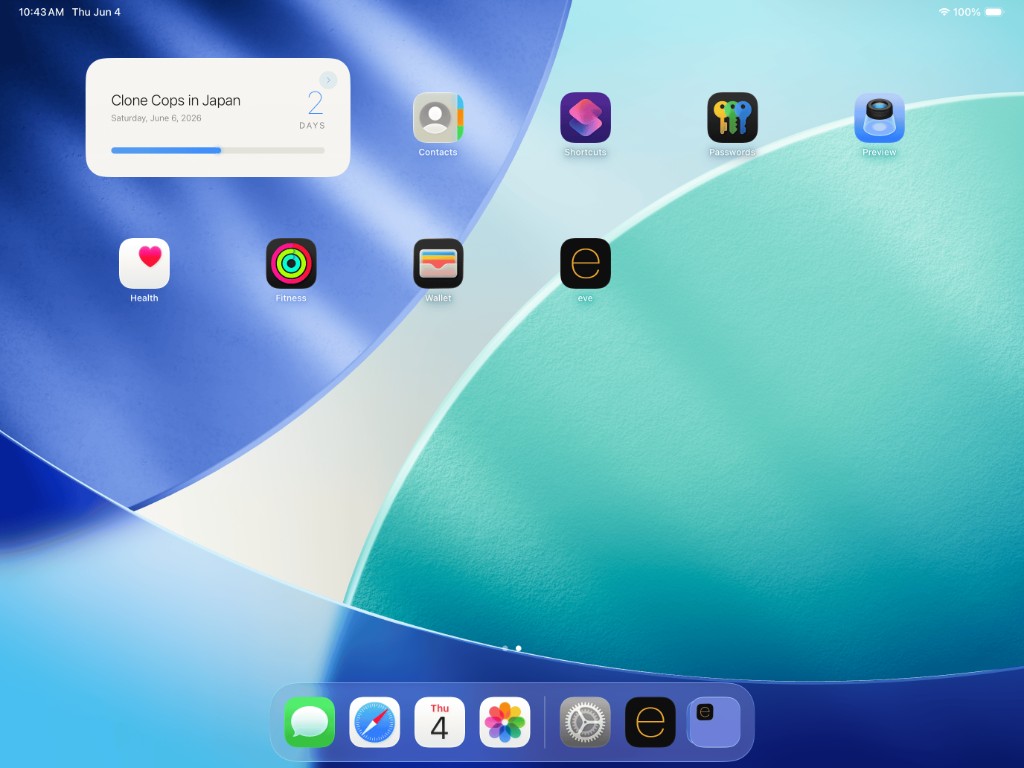Tap the first home screen page dot
The image size is (1024, 768).
point(505,648)
